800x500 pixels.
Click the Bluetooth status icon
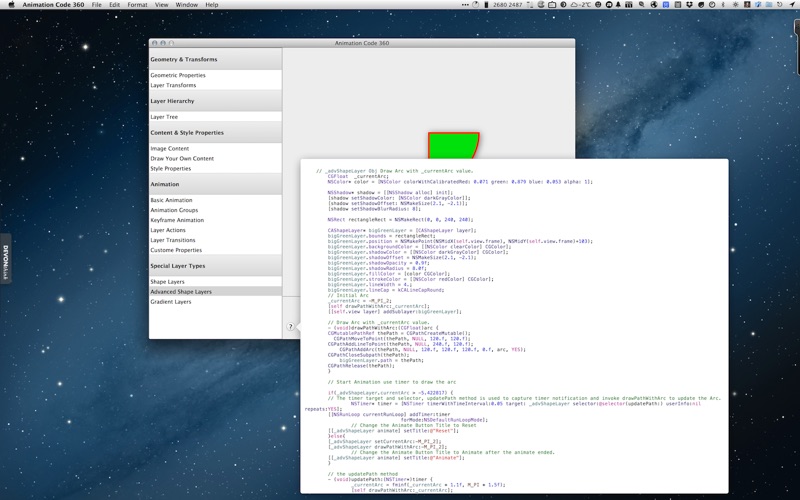pyautogui.click(x=723, y=5)
